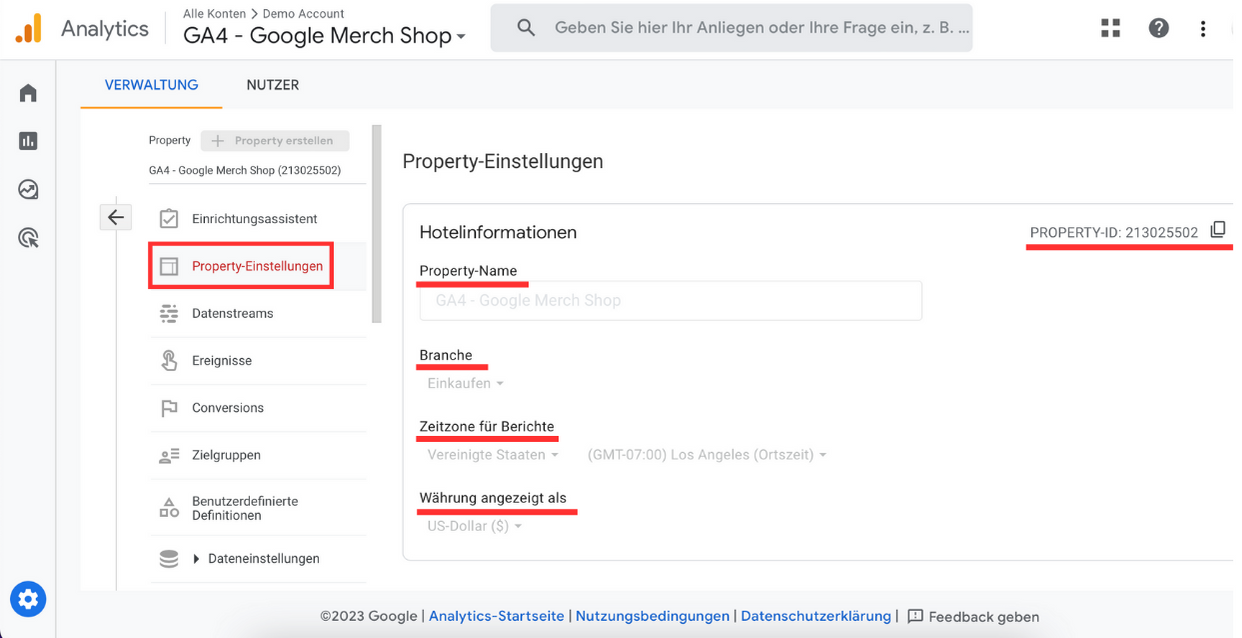Viewport: 1242px width, 638px height.
Task: Click the Ereignisse touch icon
Action: 169,360
